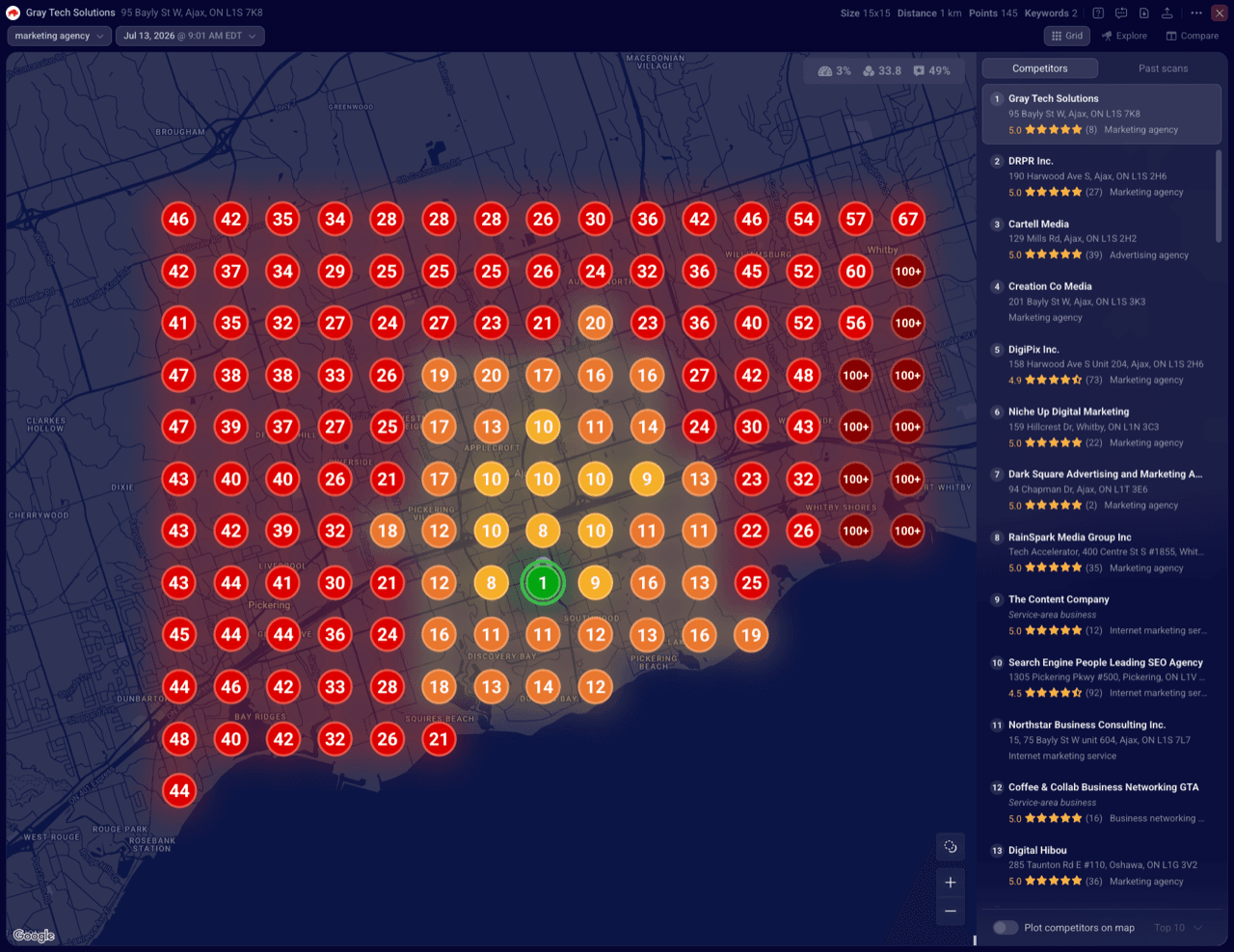1234x952 pixels.
Task: Open the scan date Jul 13, 2026 dropdown
Action: [190, 36]
